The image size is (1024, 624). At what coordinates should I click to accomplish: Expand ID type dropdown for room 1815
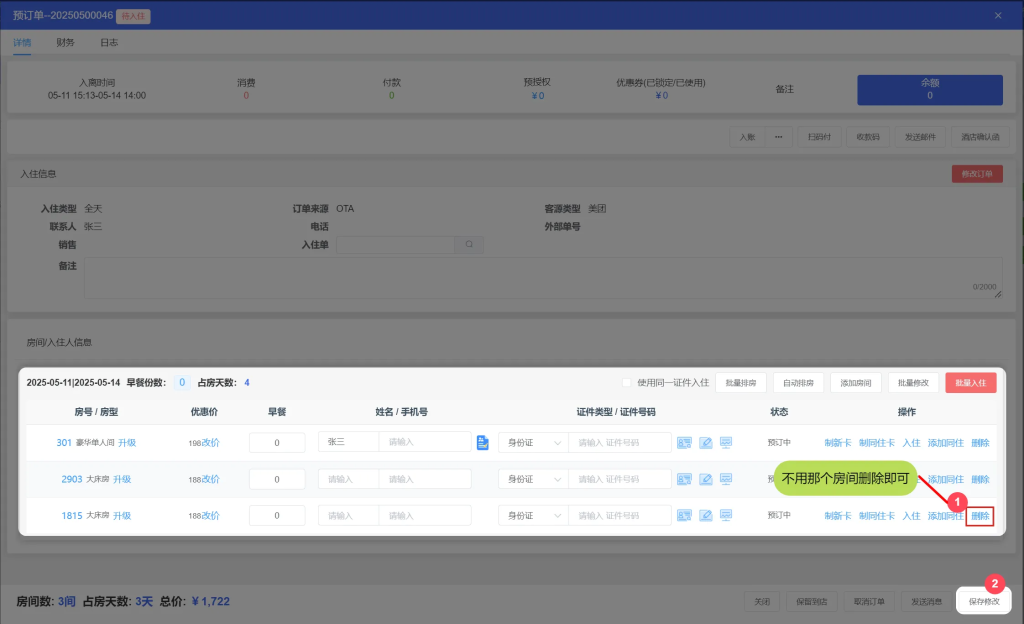(532, 515)
